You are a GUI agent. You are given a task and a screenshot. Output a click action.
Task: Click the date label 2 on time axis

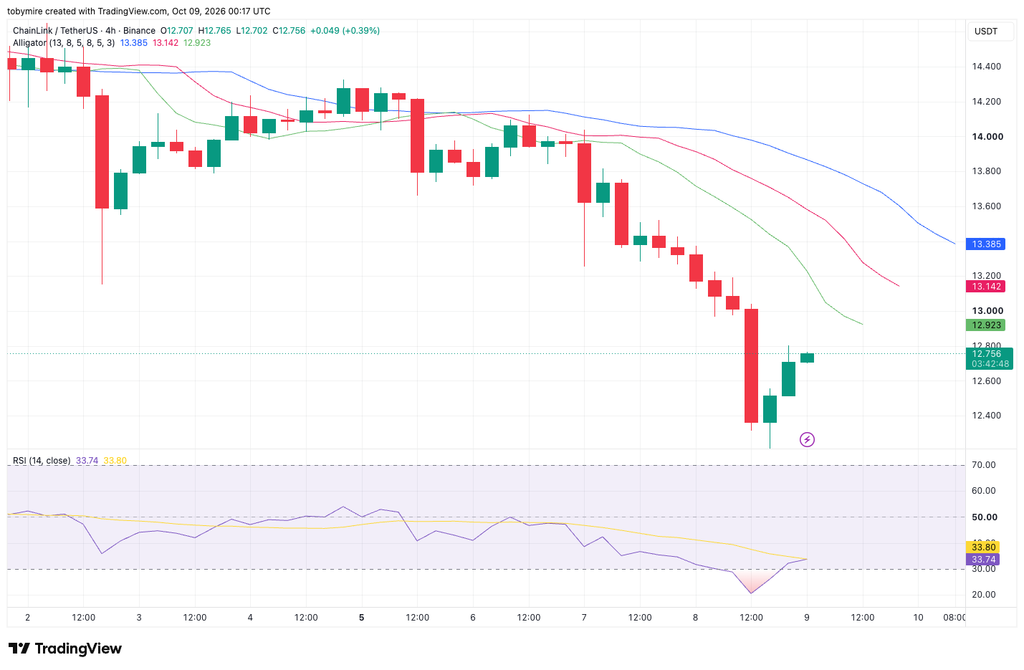(x=27, y=618)
